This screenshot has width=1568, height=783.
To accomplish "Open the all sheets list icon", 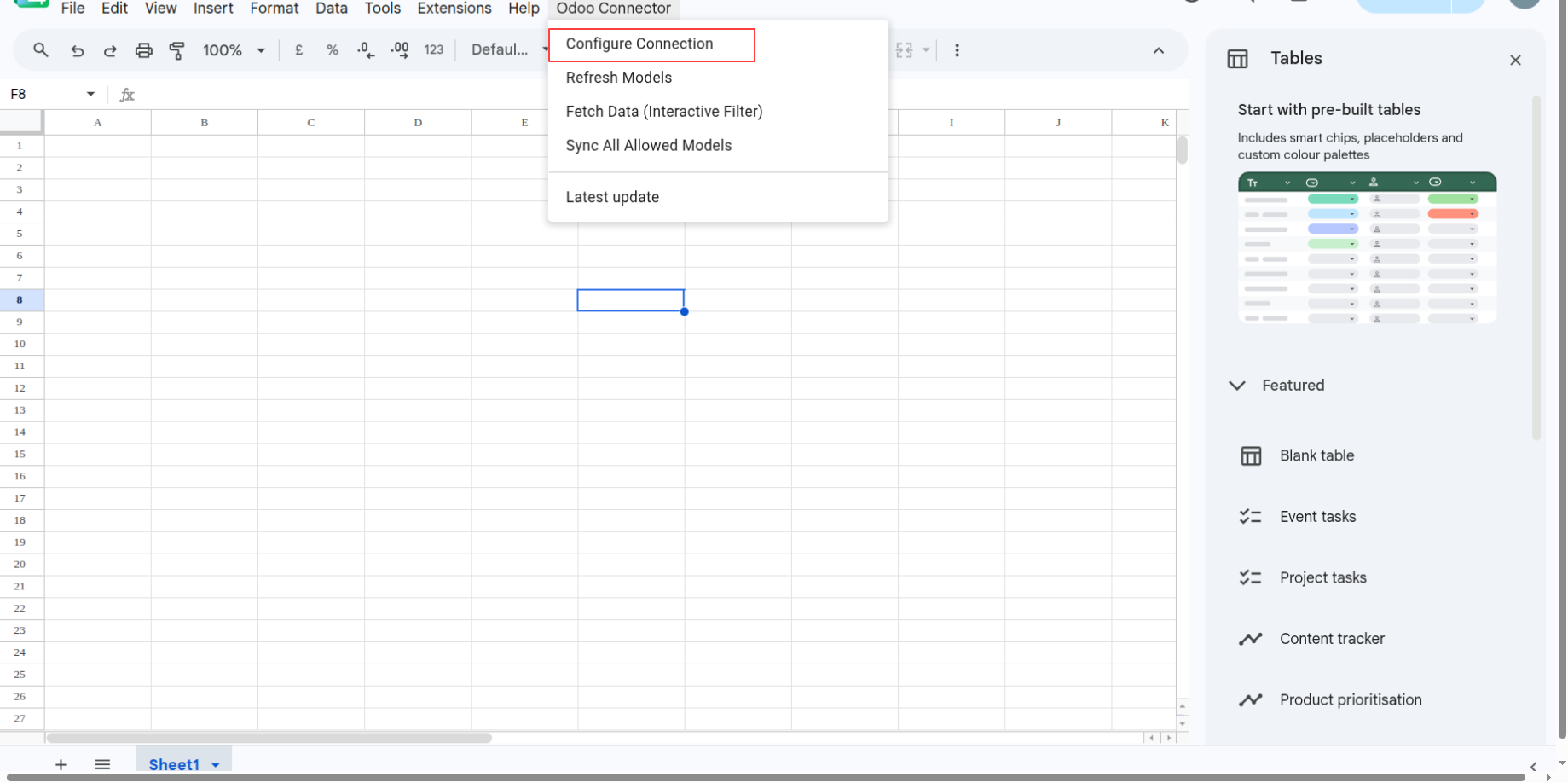I will (x=102, y=764).
